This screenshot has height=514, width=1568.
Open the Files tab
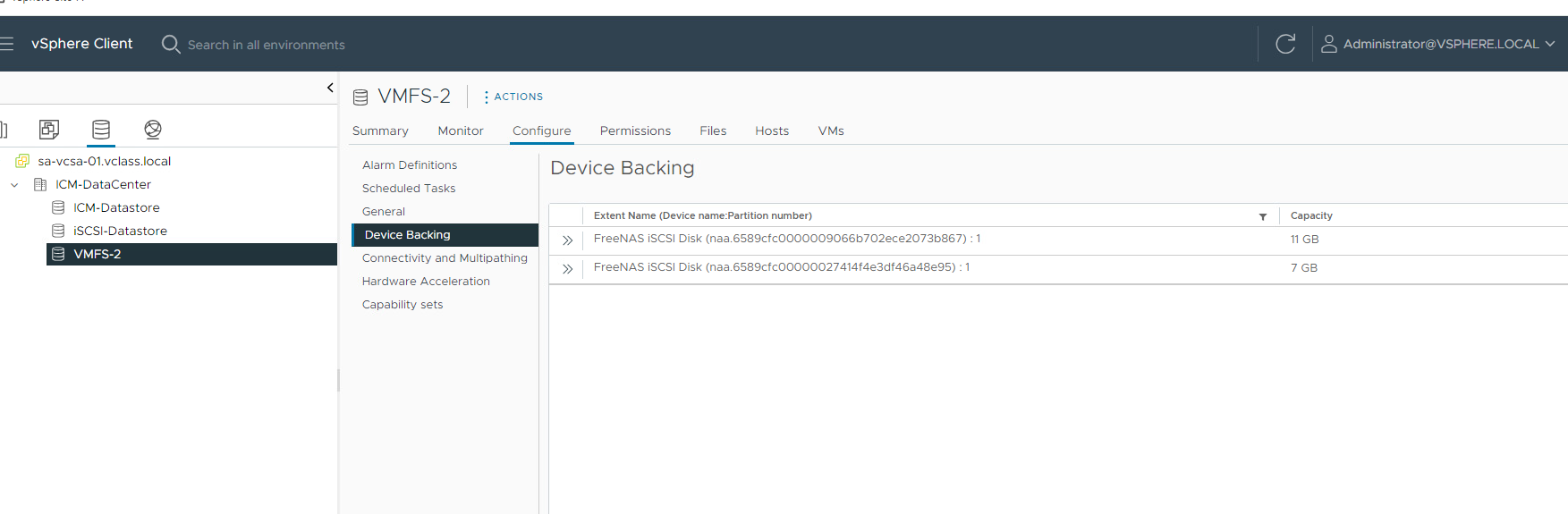[x=713, y=131]
